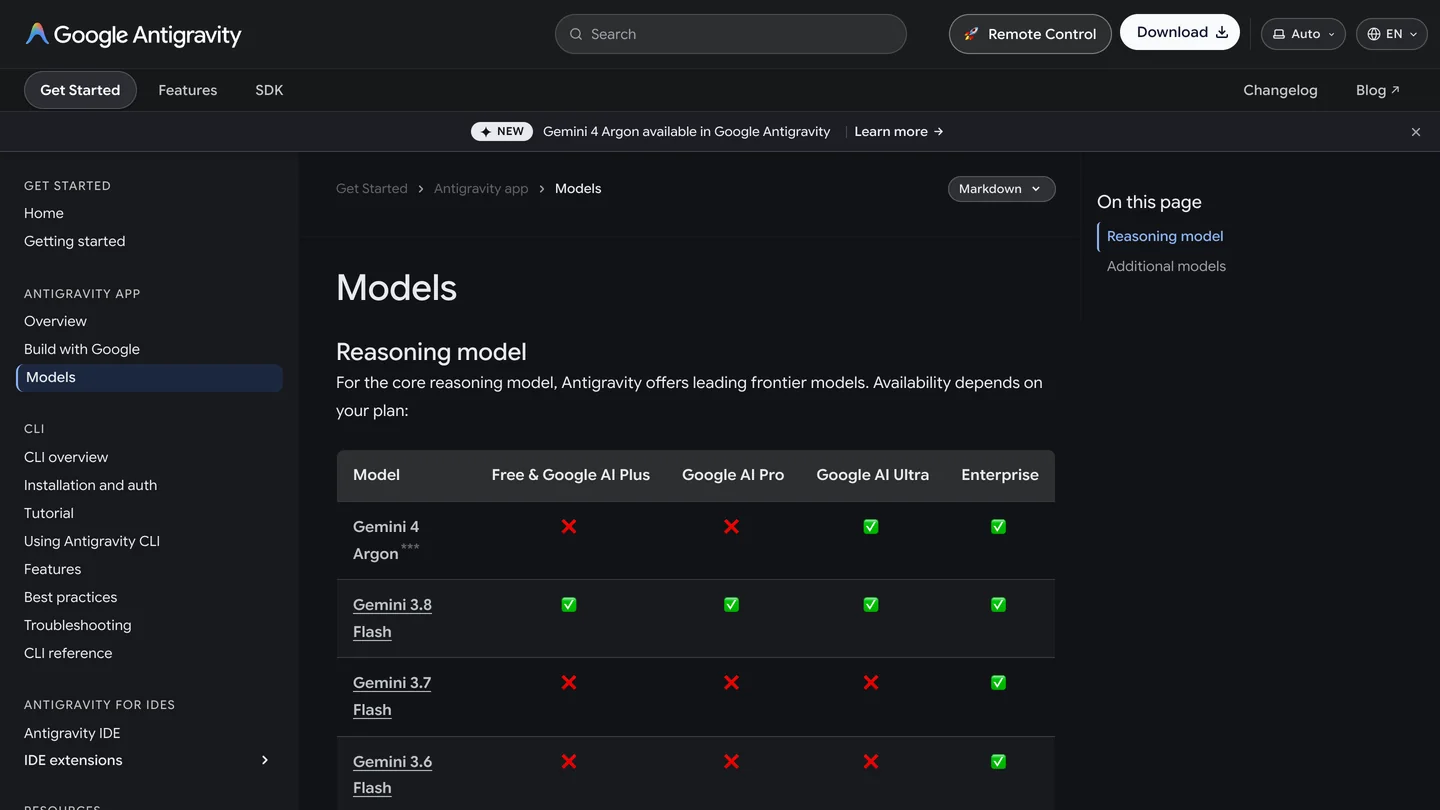Open the Blog external link
1440x810 pixels.
(x=1378, y=90)
